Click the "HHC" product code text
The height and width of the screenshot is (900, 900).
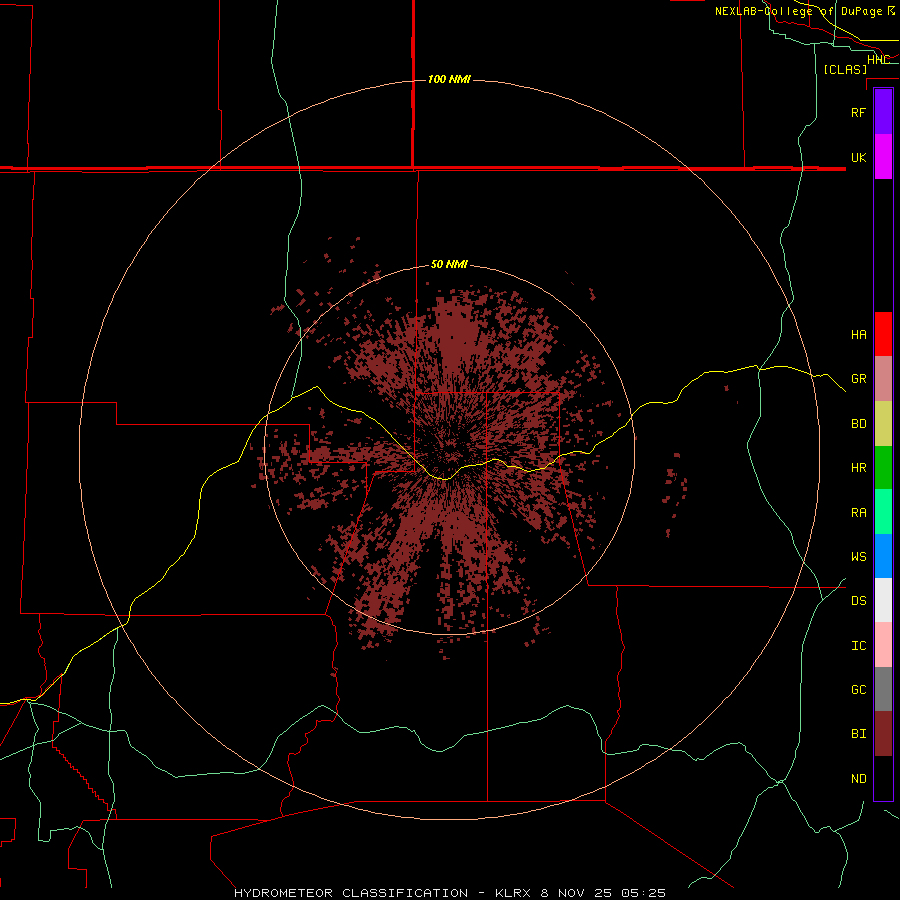[x=878, y=60]
